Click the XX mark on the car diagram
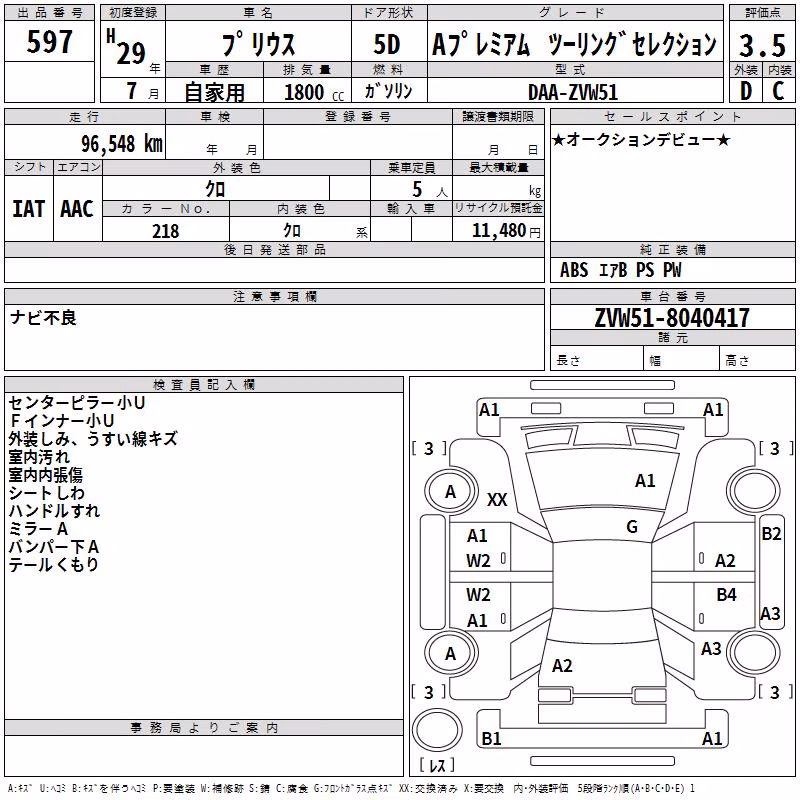 497,499
